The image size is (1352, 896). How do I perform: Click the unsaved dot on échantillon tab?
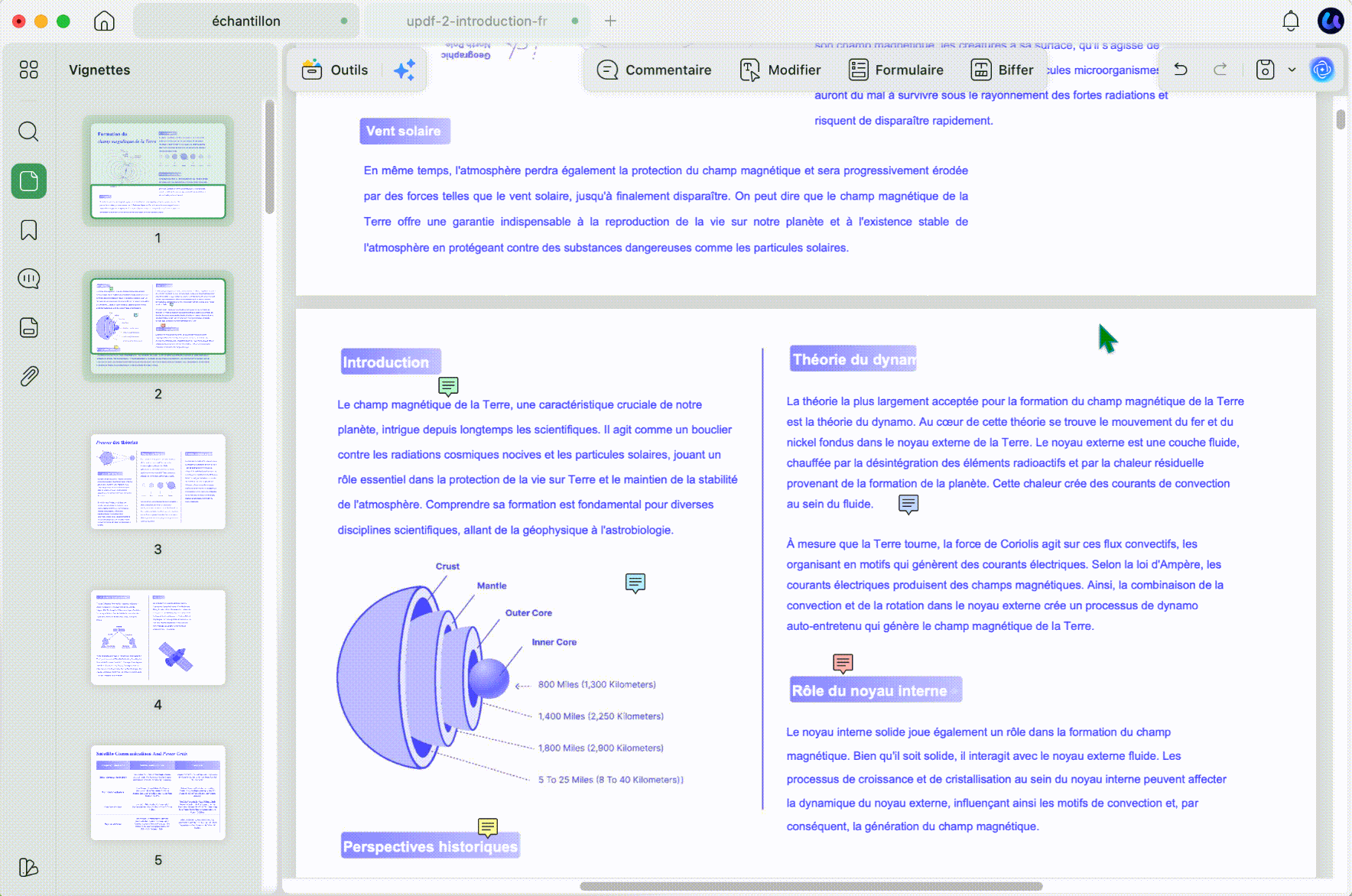pos(344,21)
